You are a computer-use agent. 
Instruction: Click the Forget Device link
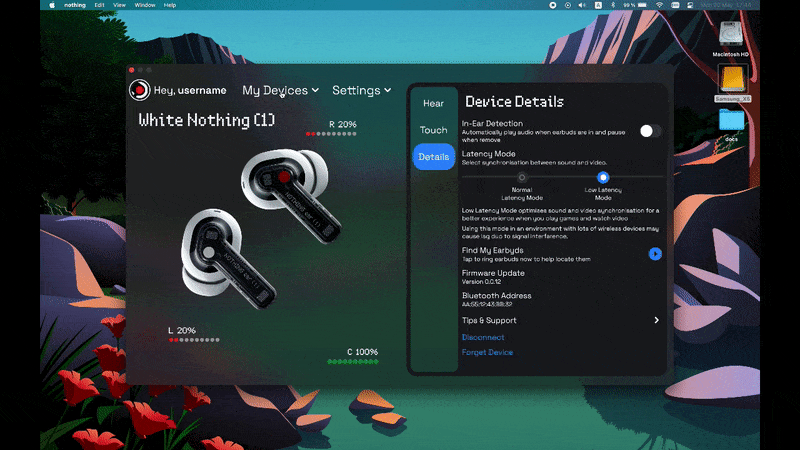(487, 352)
